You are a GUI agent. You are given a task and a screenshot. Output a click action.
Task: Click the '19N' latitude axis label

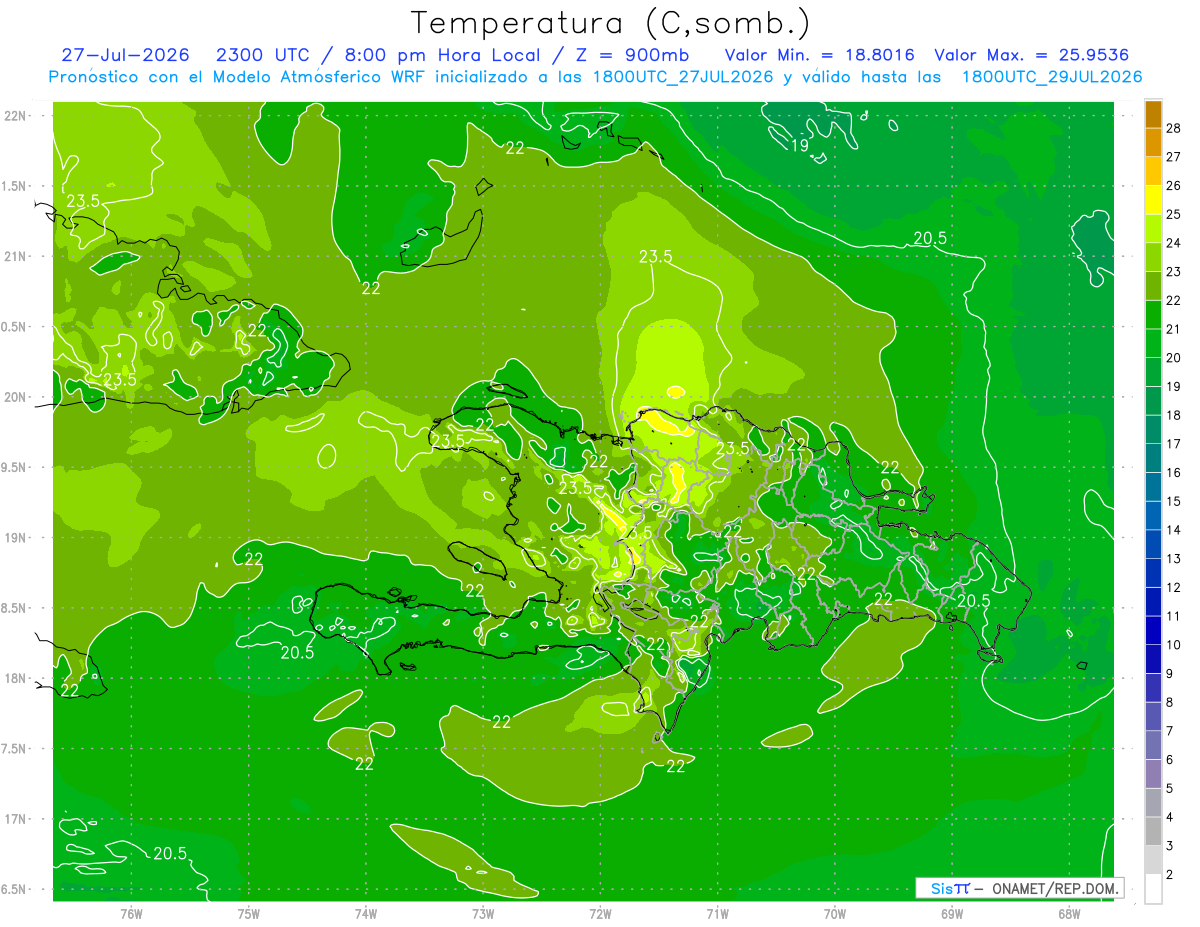coord(17,537)
